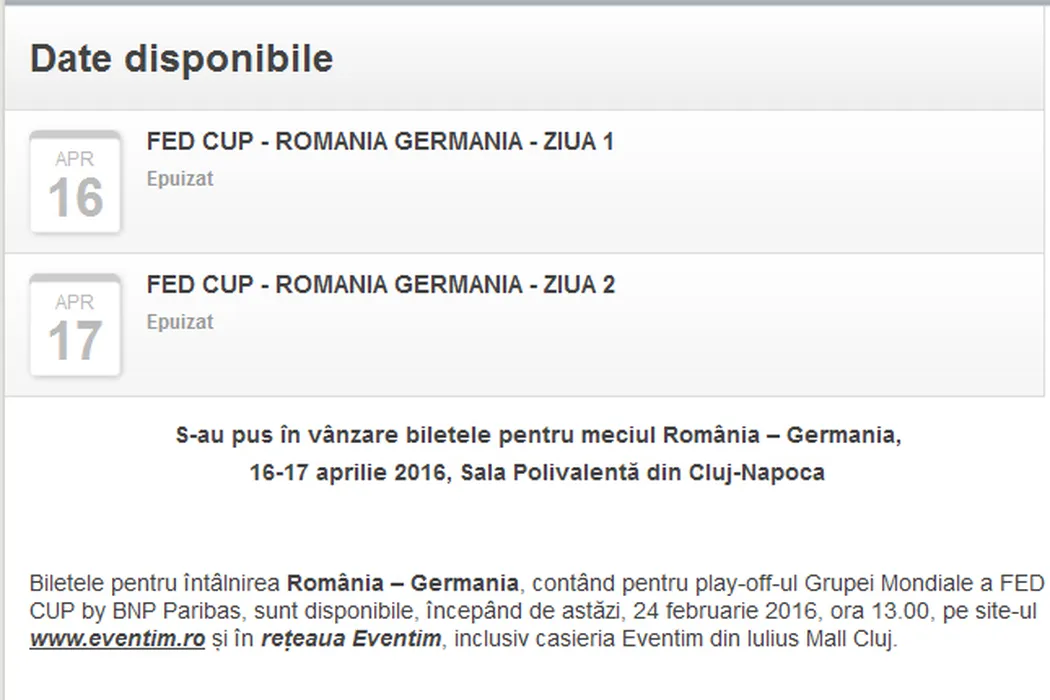Click the APR 17 calendar date icon
1050x700 pixels.
[x=76, y=325]
